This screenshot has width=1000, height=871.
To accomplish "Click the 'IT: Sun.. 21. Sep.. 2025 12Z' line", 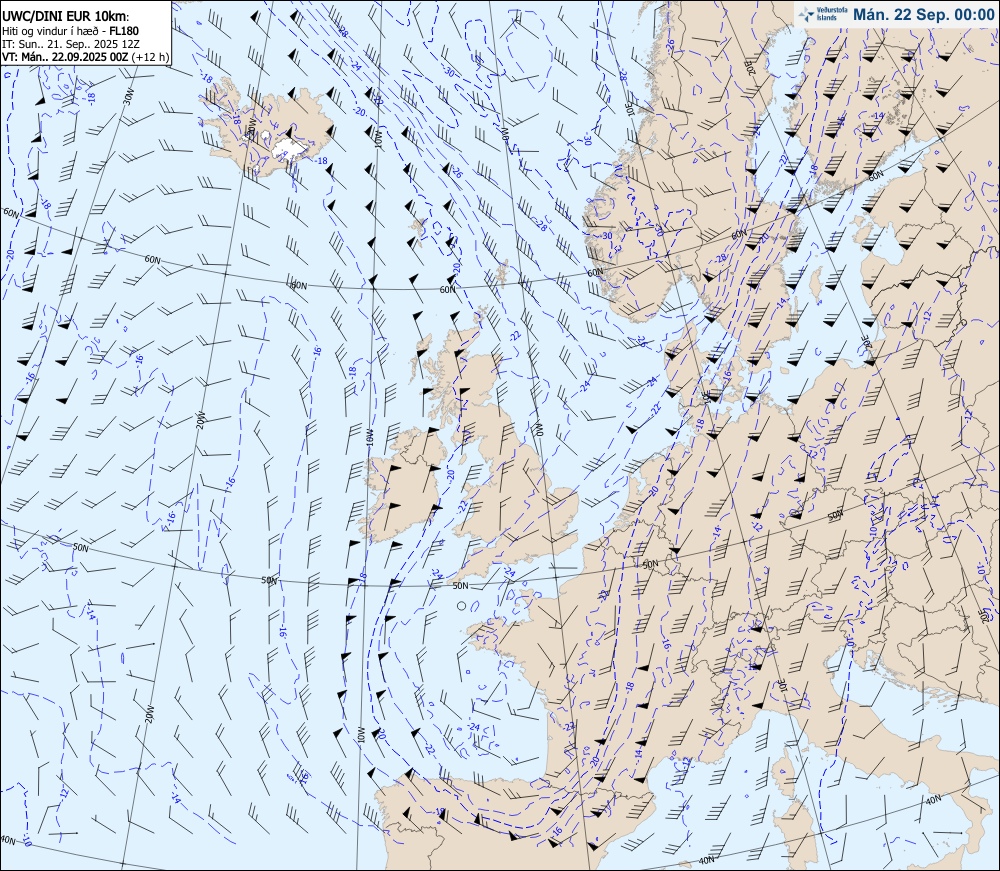I will tap(70, 44).
